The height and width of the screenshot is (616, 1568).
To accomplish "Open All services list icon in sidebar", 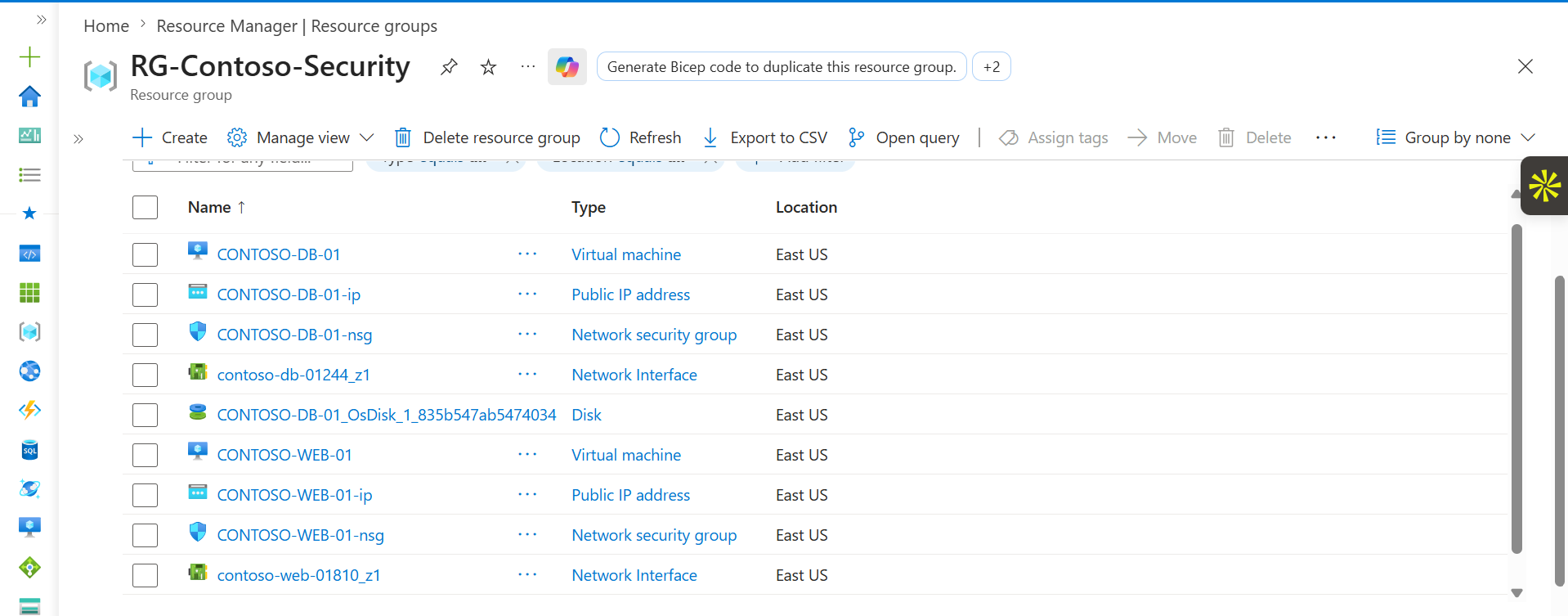I will [29, 174].
